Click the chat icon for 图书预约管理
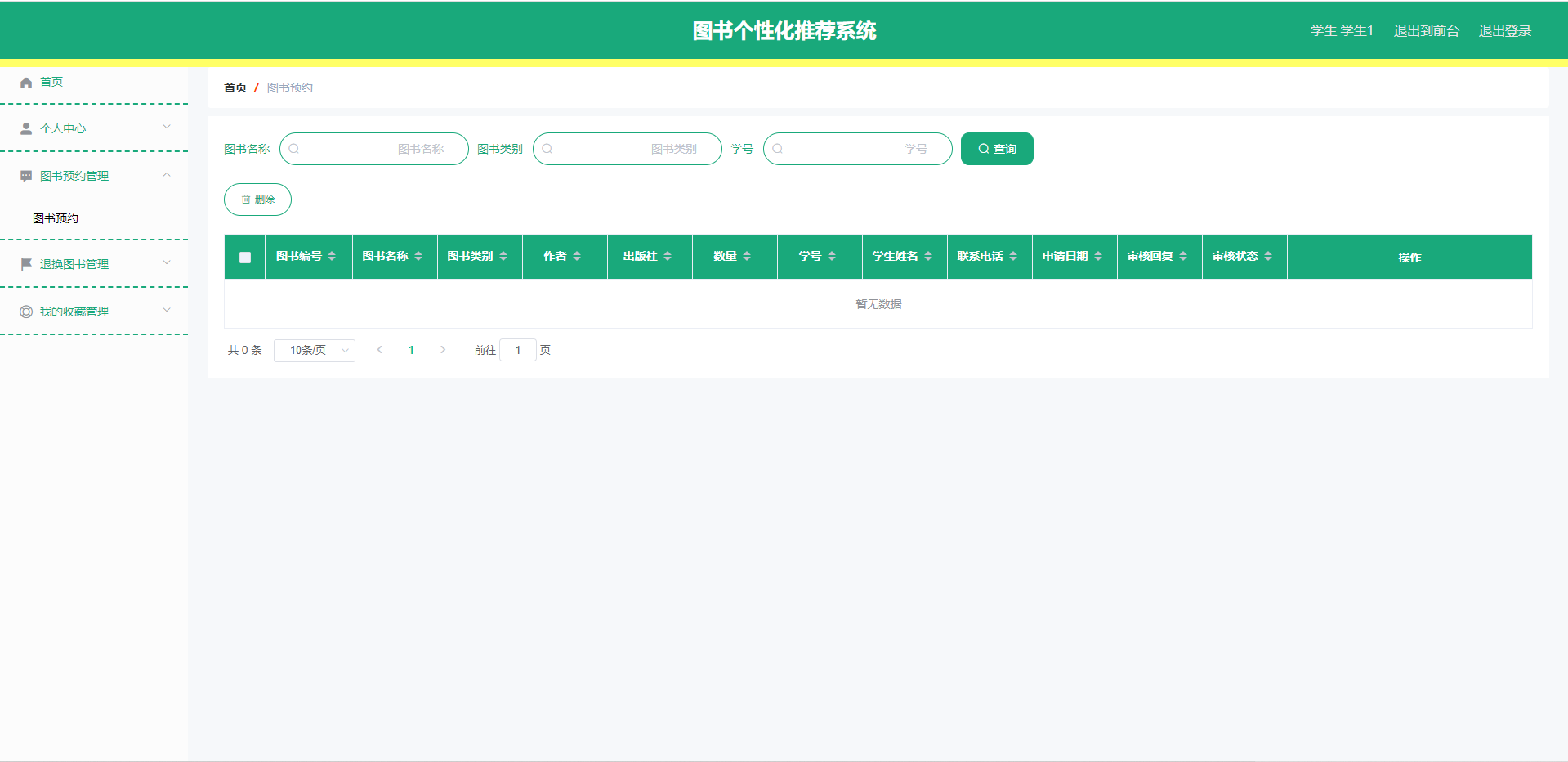1568x762 pixels. (x=26, y=176)
